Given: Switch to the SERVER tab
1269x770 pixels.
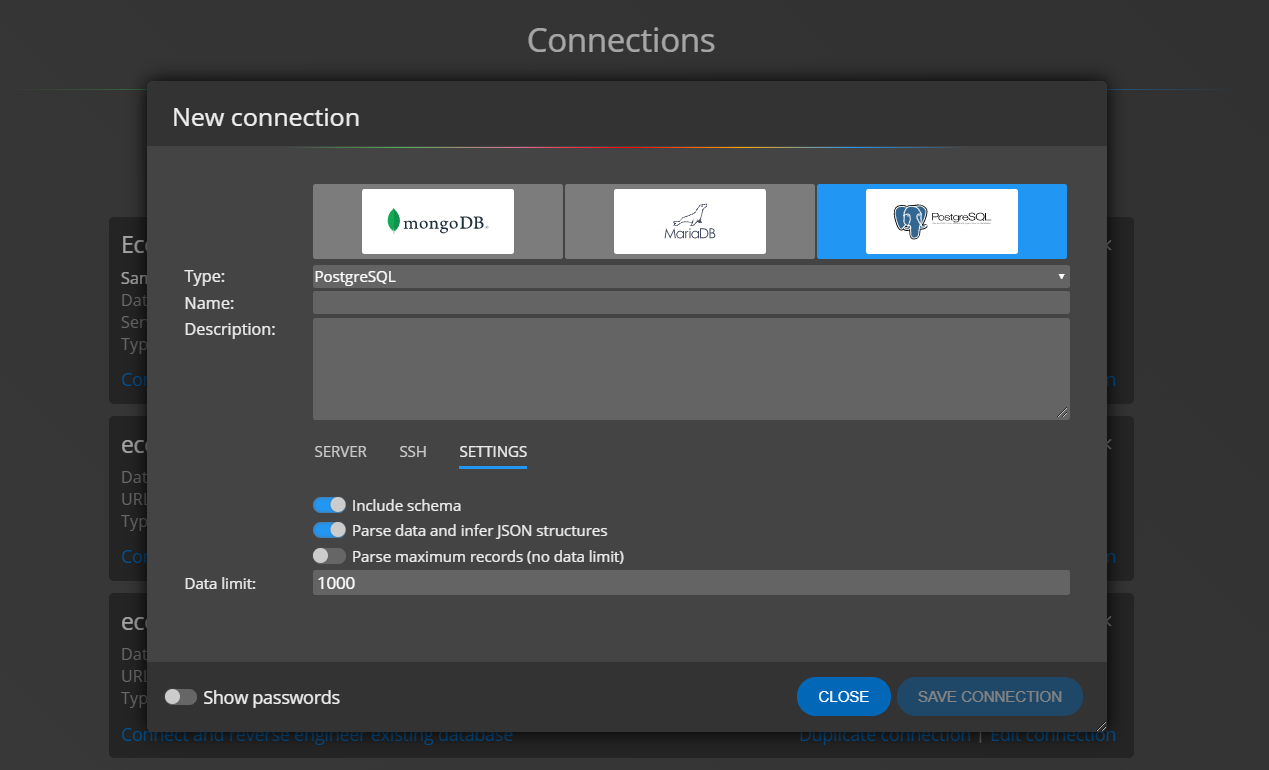Looking at the screenshot, I should coord(340,452).
